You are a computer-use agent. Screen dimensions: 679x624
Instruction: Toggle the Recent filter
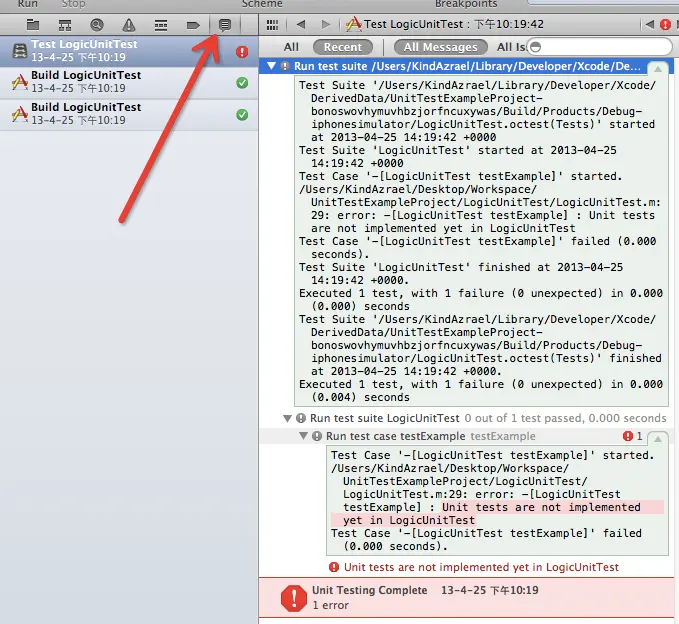pyautogui.click(x=342, y=47)
